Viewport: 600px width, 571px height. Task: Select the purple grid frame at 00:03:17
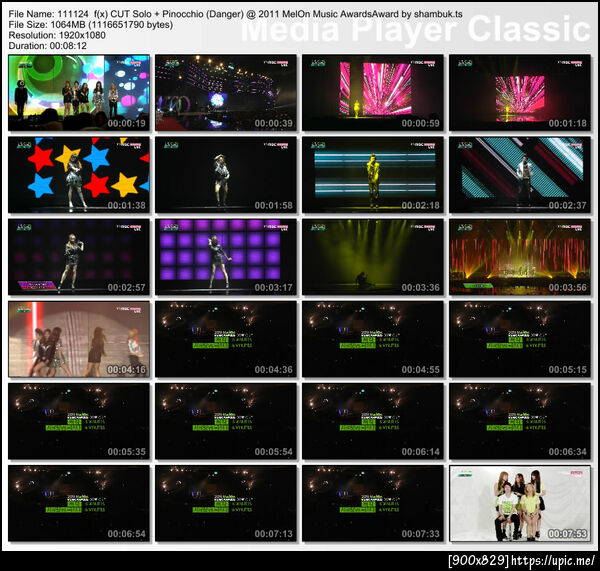[x=226, y=257]
